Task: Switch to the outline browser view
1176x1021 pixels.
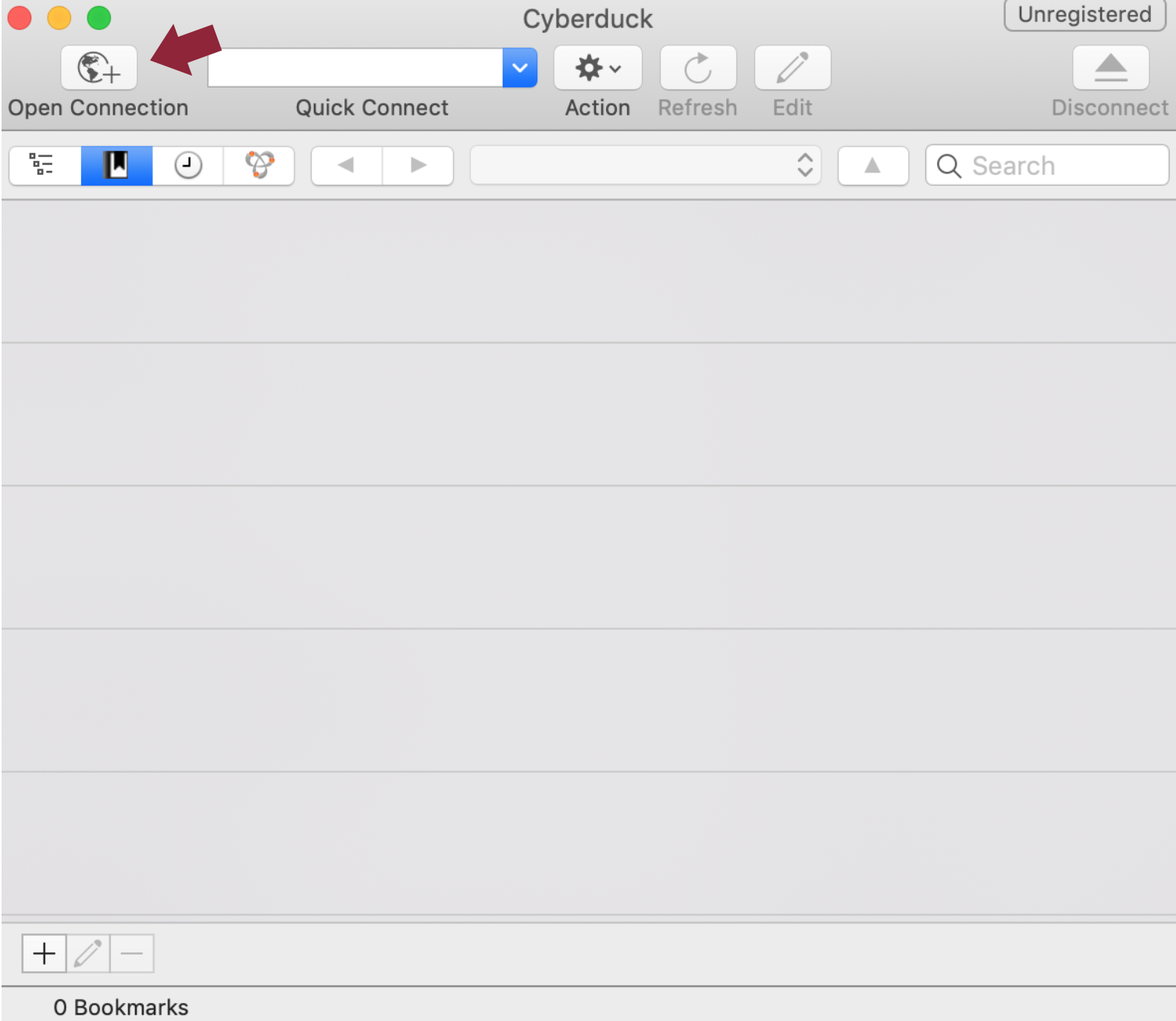Action: [x=45, y=165]
